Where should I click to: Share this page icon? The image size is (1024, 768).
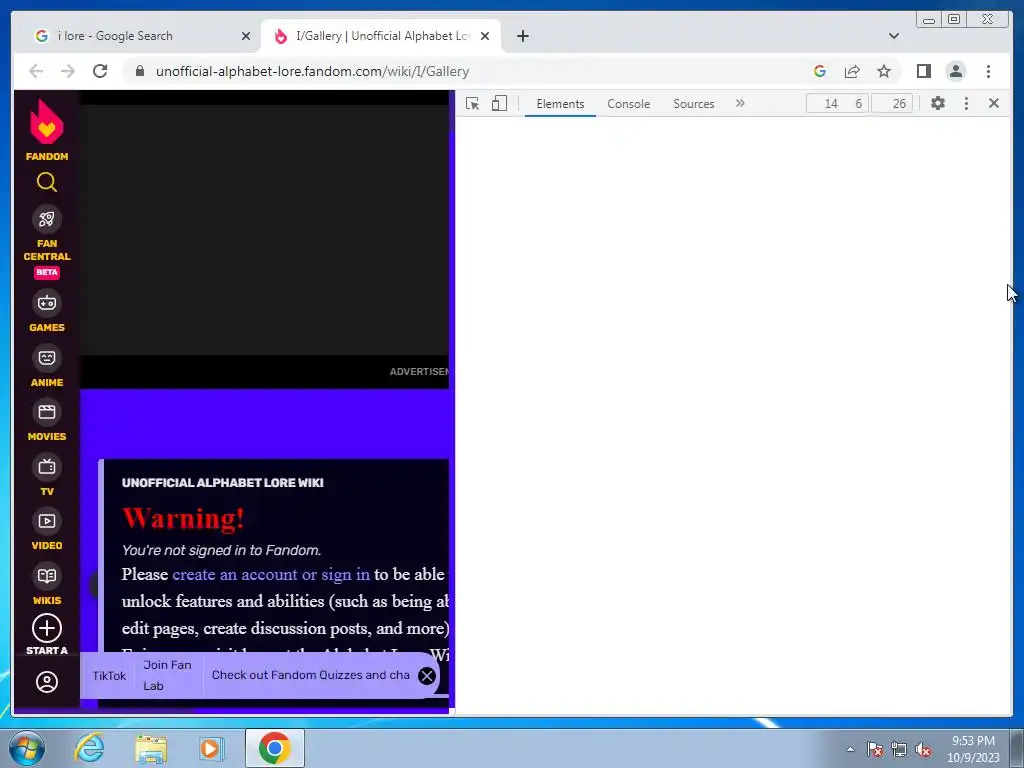(852, 71)
